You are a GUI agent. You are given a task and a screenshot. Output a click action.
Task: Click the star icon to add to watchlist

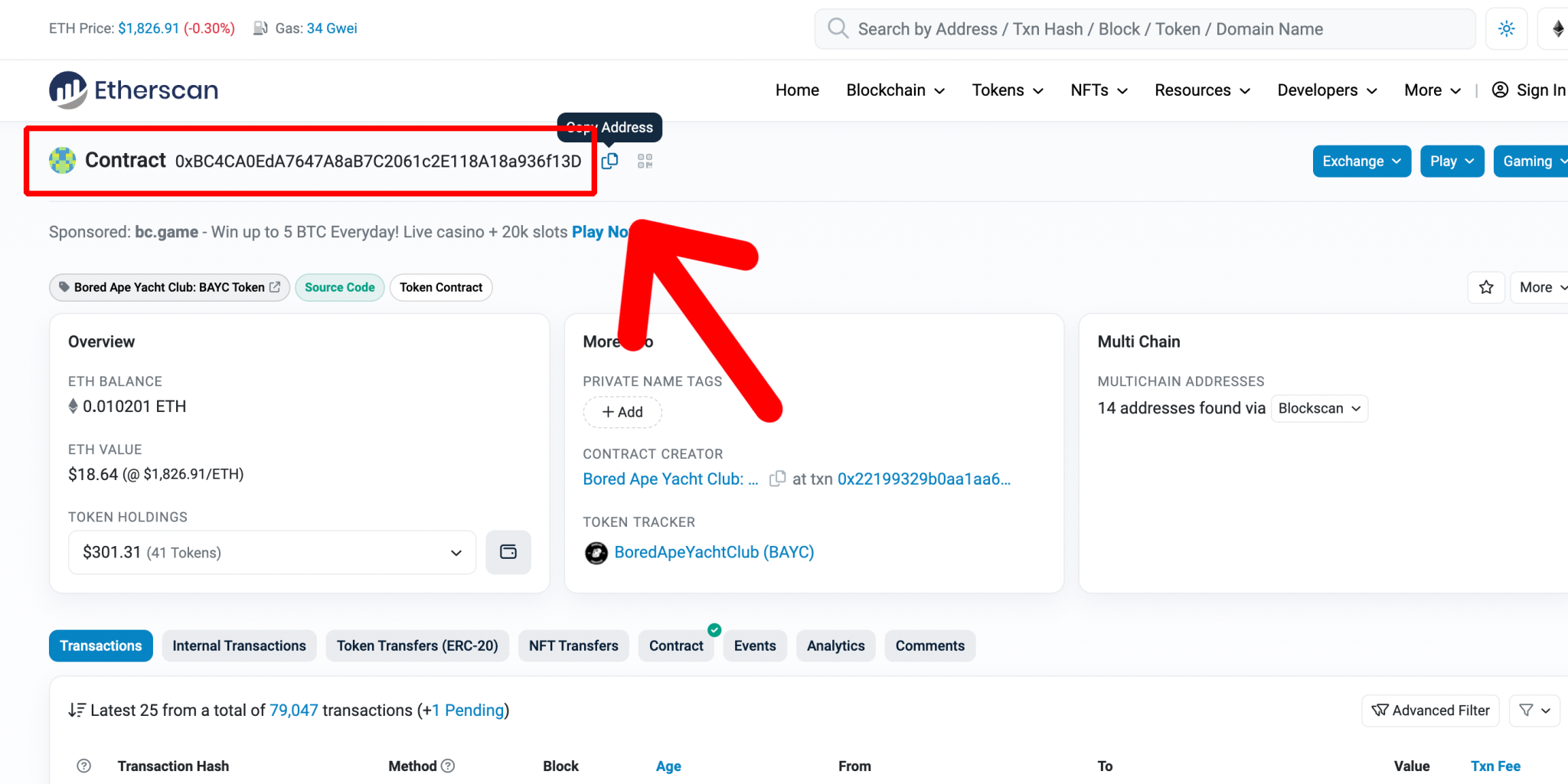pyautogui.click(x=1486, y=287)
